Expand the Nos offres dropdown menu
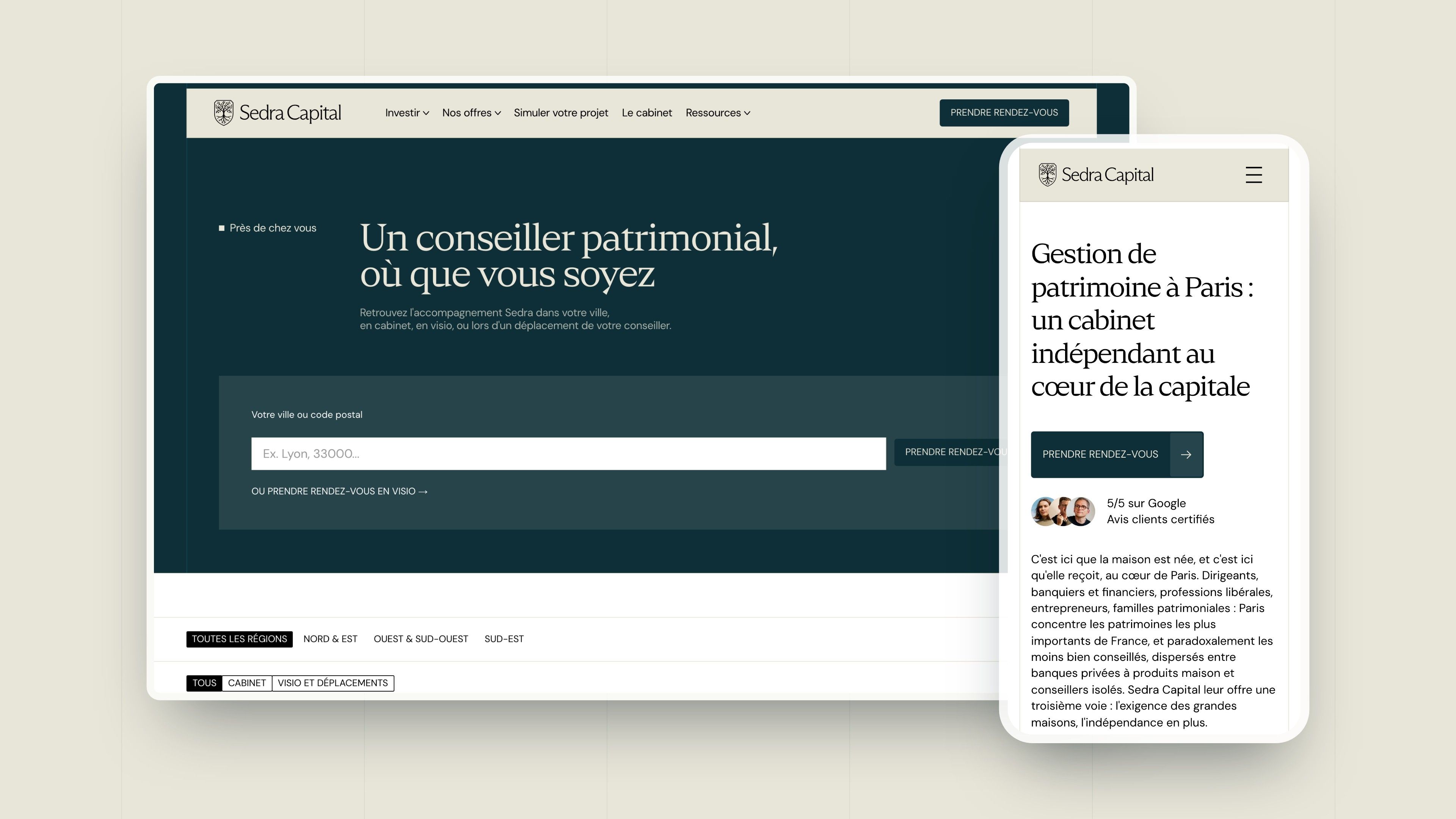The height and width of the screenshot is (819, 1456). click(471, 113)
